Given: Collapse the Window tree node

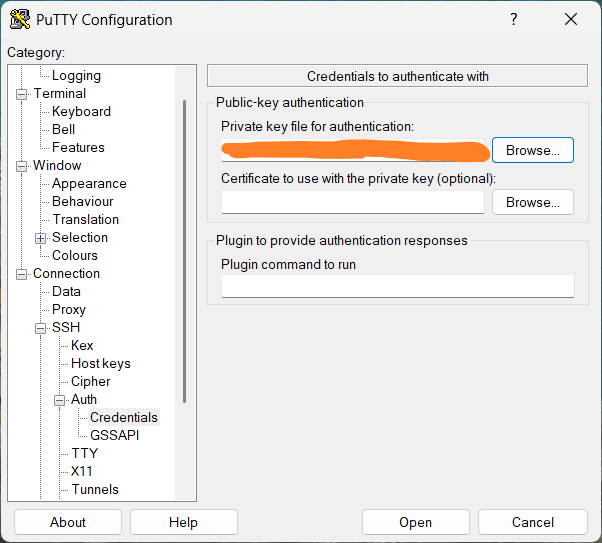Looking at the screenshot, I should tap(22, 166).
